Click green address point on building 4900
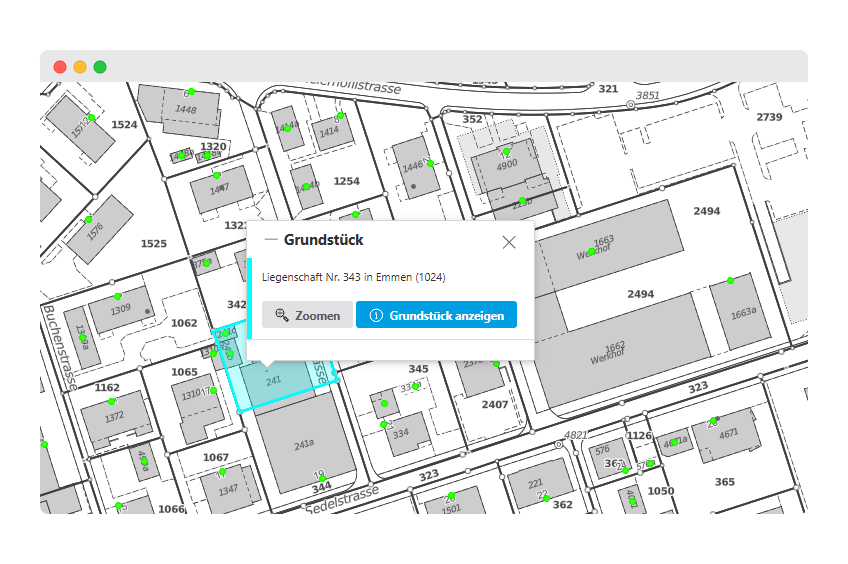The width and height of the screenshot is (848, 564). (x=506, y=152)
